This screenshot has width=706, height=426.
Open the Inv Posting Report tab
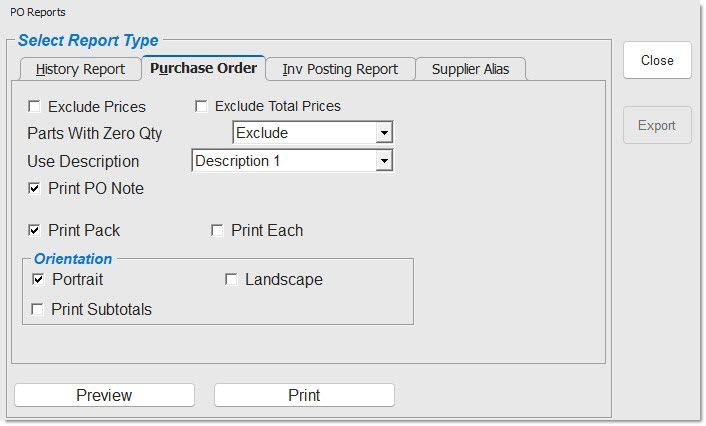pyautogui.click(x=340, y=69)
